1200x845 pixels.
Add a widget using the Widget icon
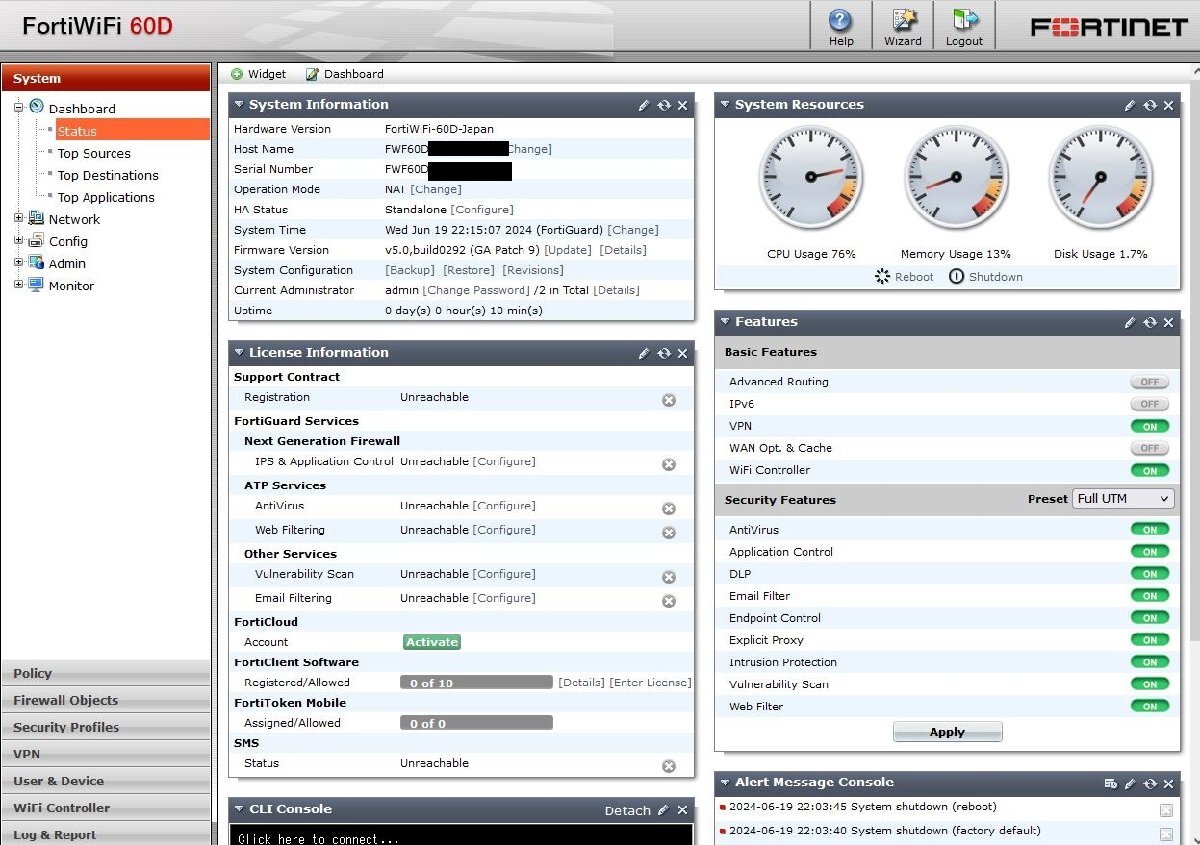click(x=237, y=74)
